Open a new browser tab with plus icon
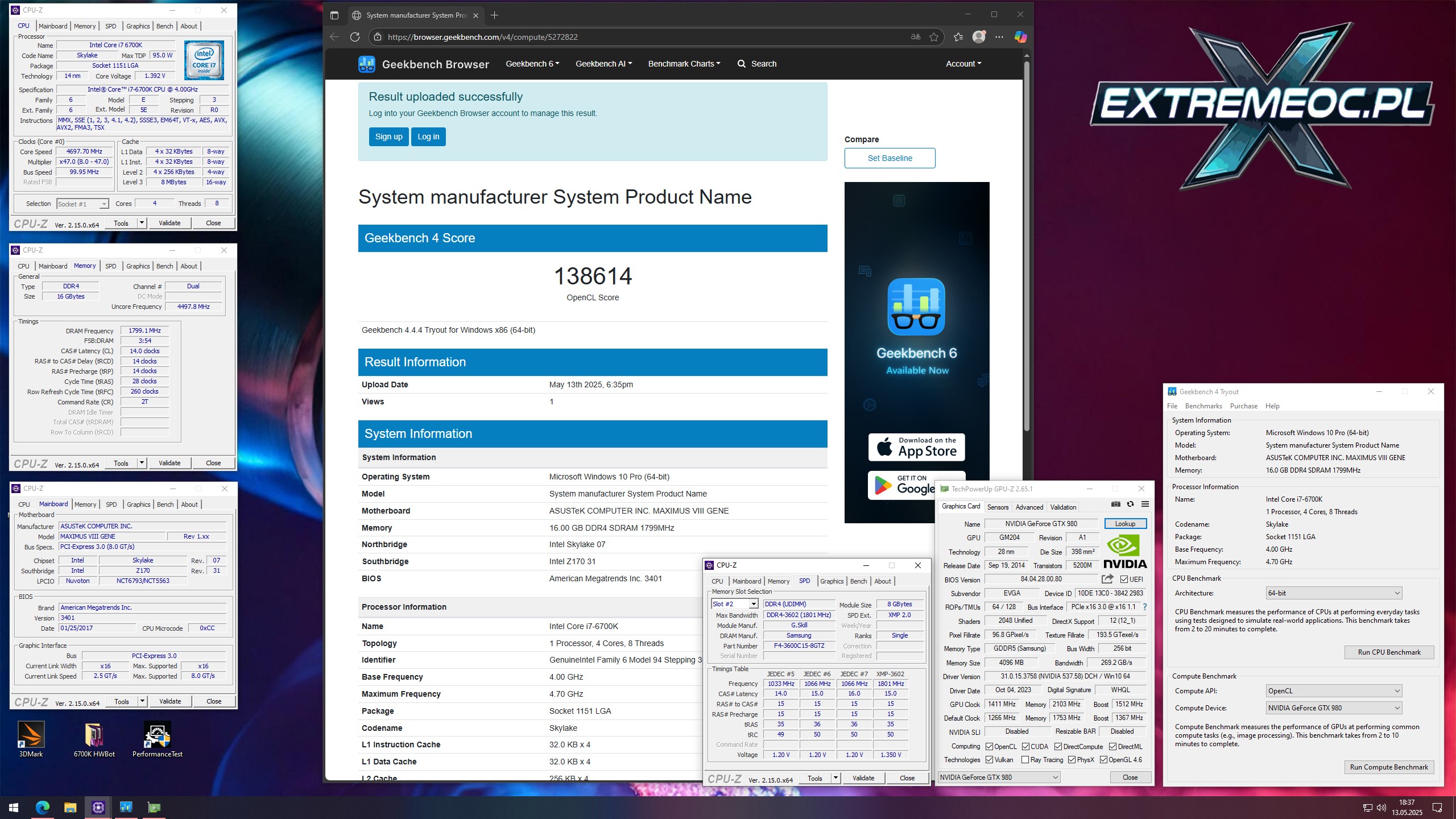This screenshot has height=819, width=1456. coord(494,15)
